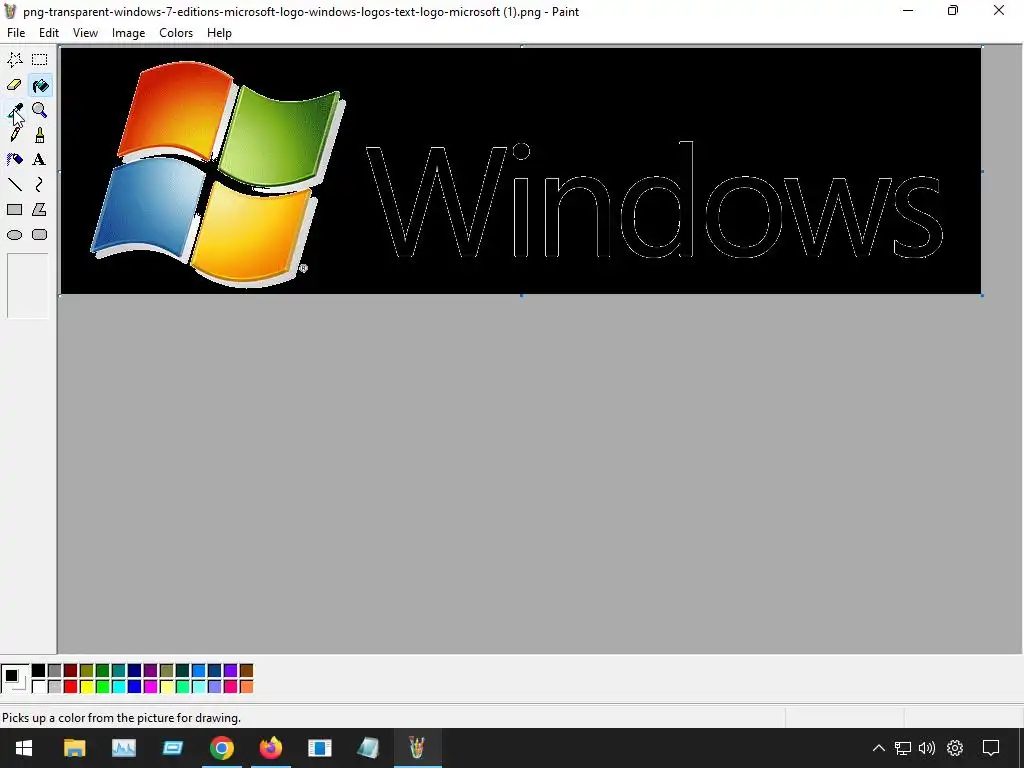Select the Airbrush spray can tool
The width and height of the screenshot is (1024, 768).
[x=14, y=159]
